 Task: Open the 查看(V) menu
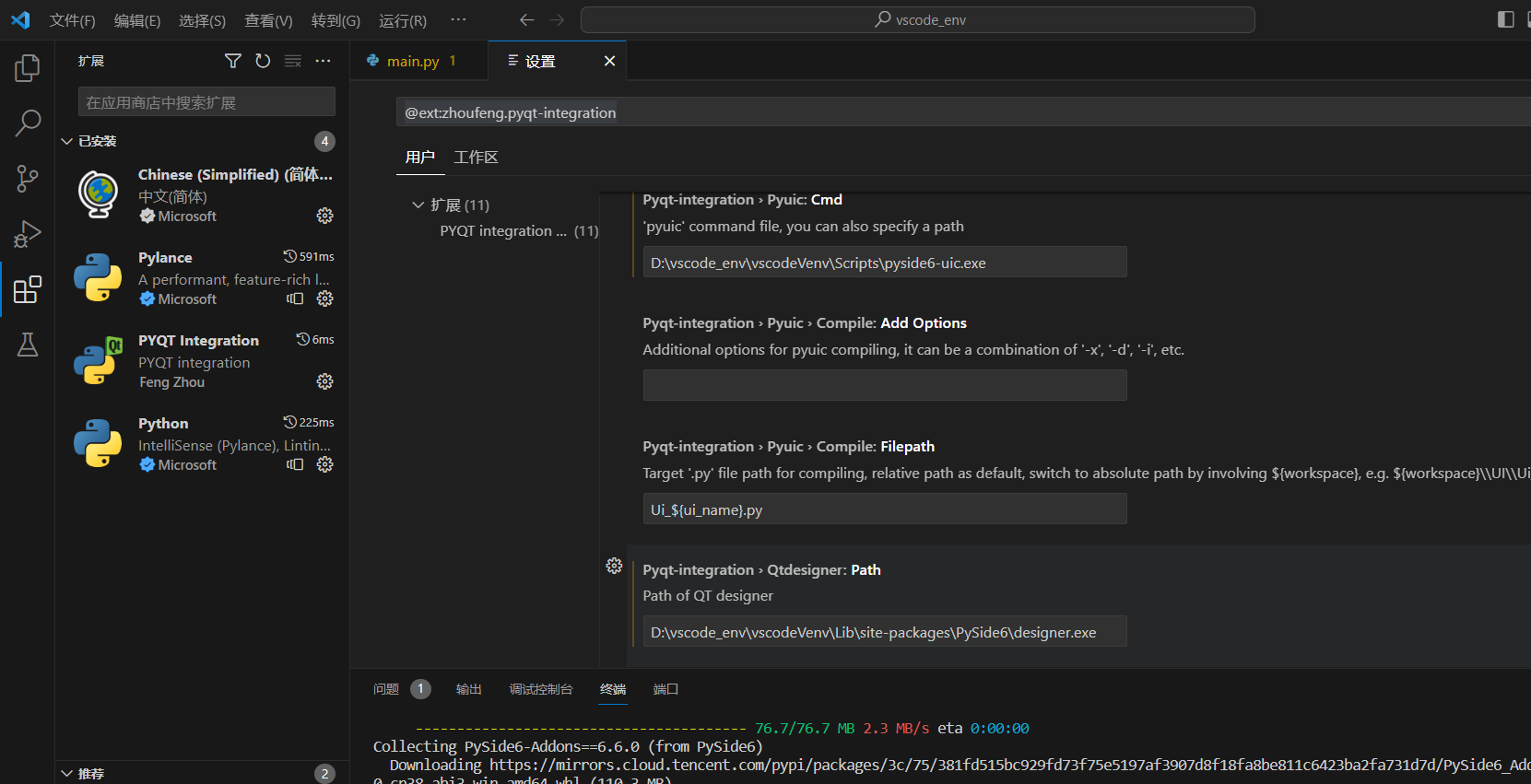(268, 20)
